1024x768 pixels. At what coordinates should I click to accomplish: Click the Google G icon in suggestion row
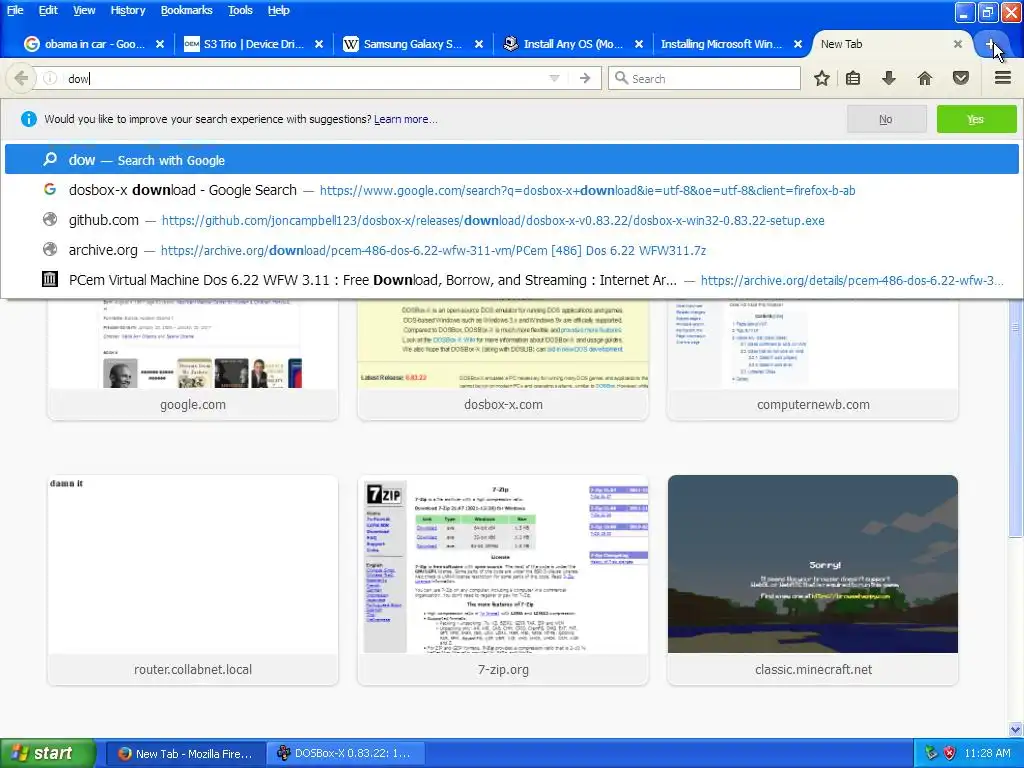pos(50,189)
